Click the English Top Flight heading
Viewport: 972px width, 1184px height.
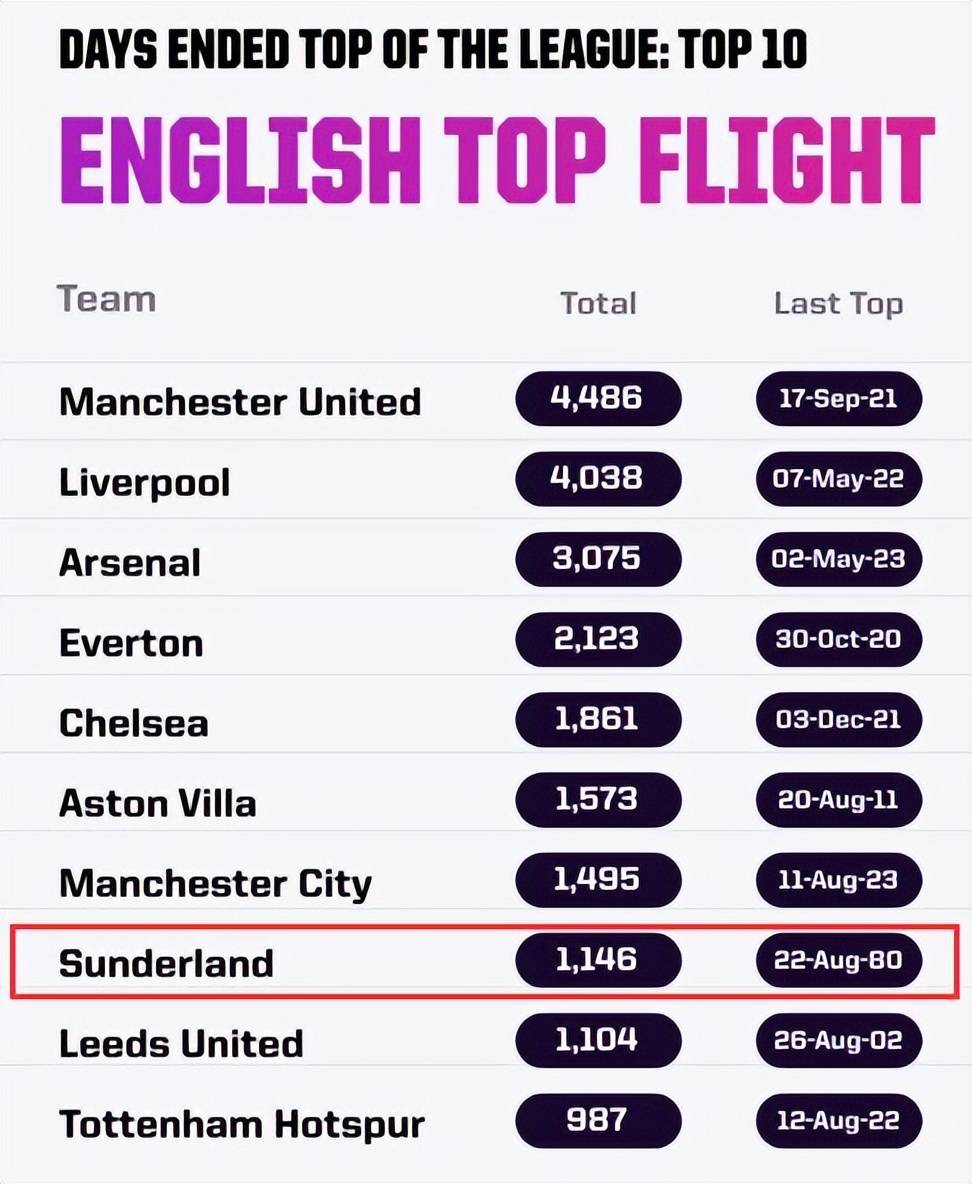(497, 161)
